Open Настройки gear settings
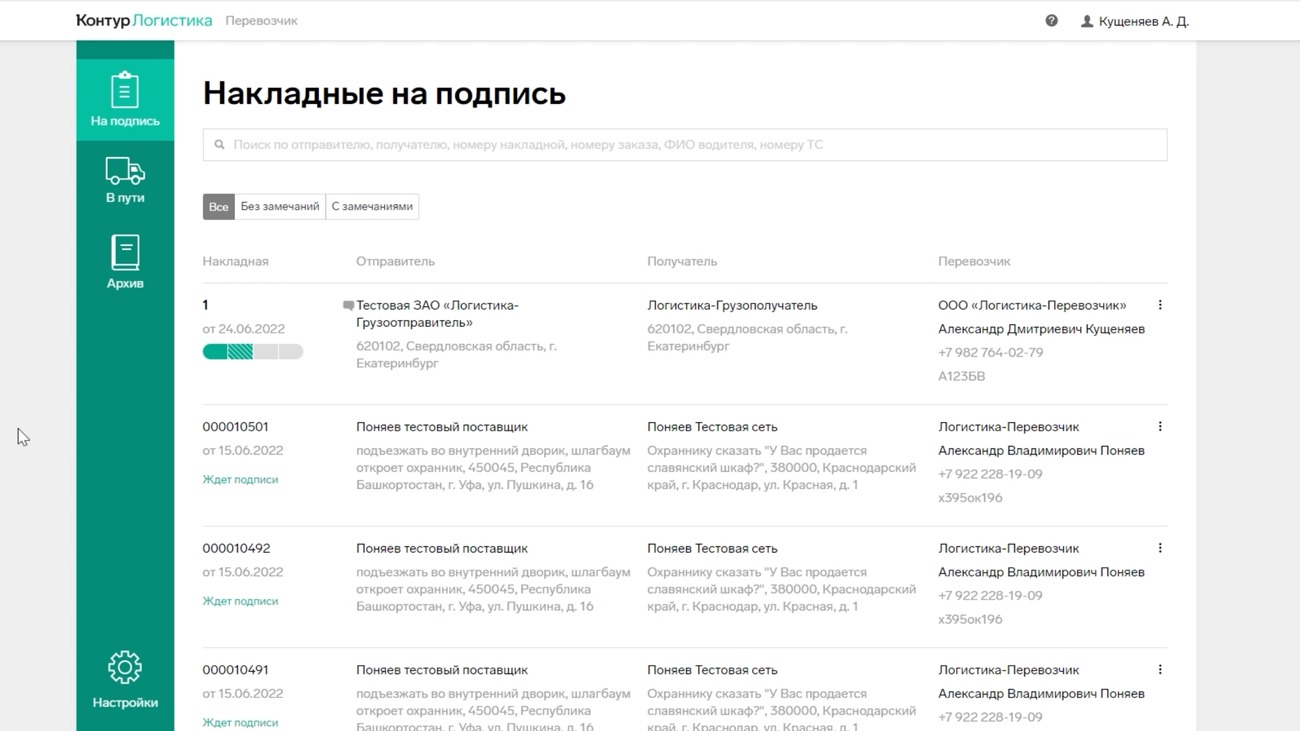1300x731 pixels. 125,680
